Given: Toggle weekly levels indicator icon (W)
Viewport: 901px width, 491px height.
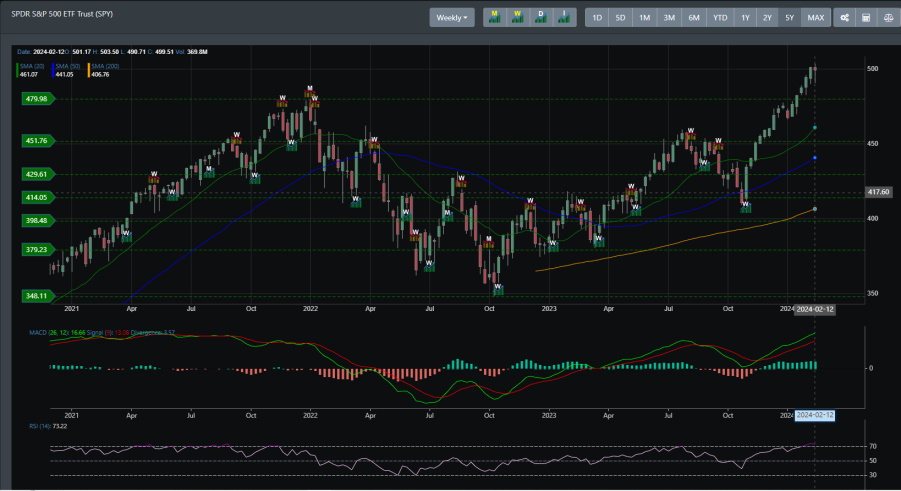Looking at the screenshot, I should pyautogui.click(x=518, y=17).
